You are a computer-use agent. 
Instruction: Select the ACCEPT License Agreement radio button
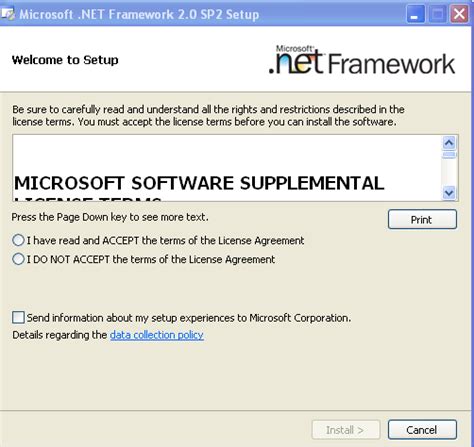point(18,240)
